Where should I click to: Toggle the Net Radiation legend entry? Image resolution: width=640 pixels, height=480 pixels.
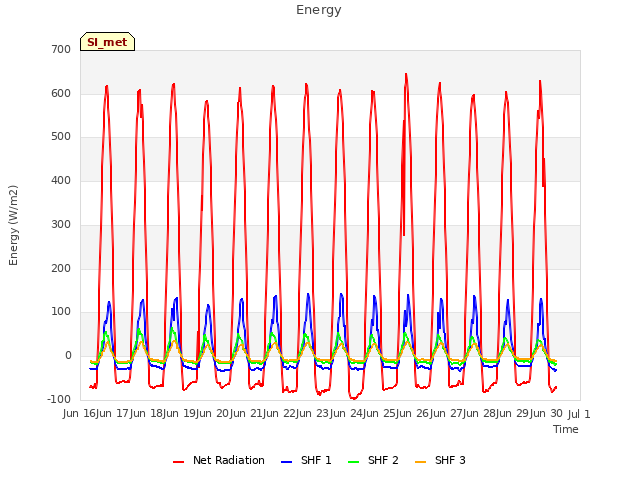[x=219, y=460]
